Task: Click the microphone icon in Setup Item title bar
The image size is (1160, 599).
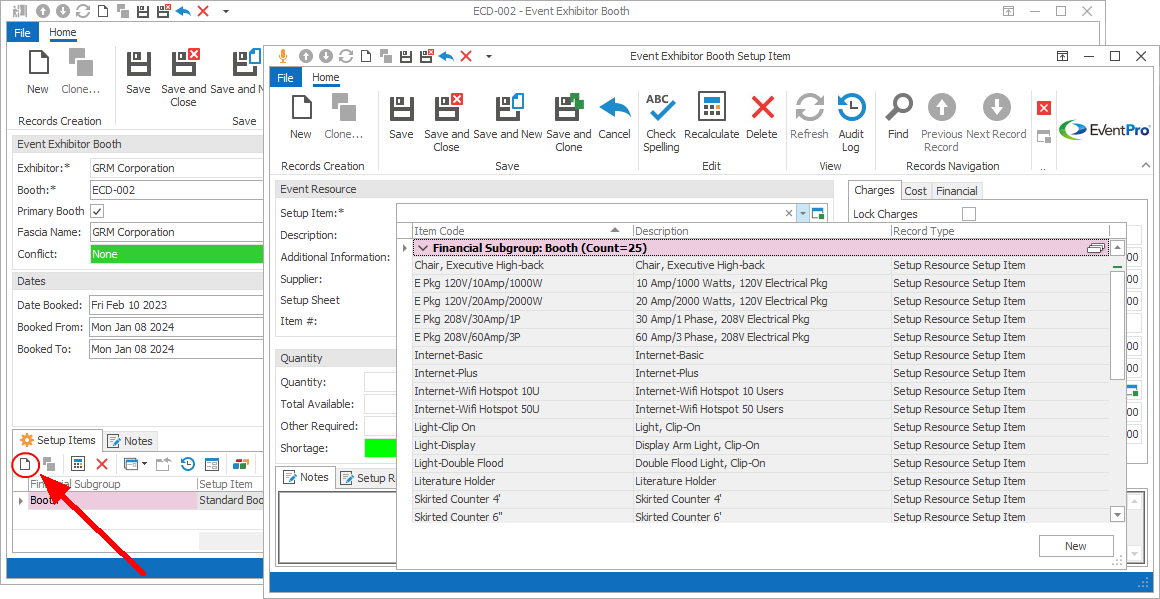Action: tap(283, 56)
